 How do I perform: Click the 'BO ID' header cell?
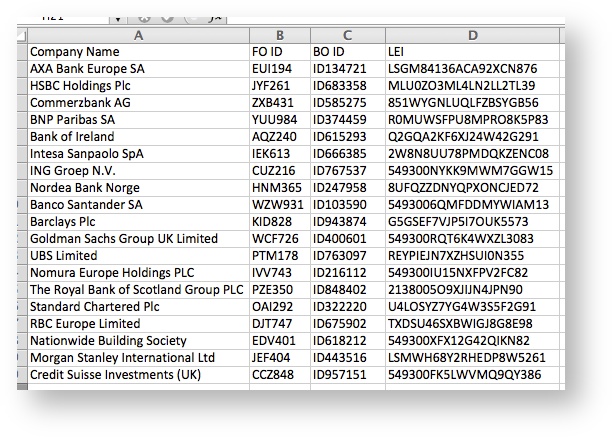348,52
